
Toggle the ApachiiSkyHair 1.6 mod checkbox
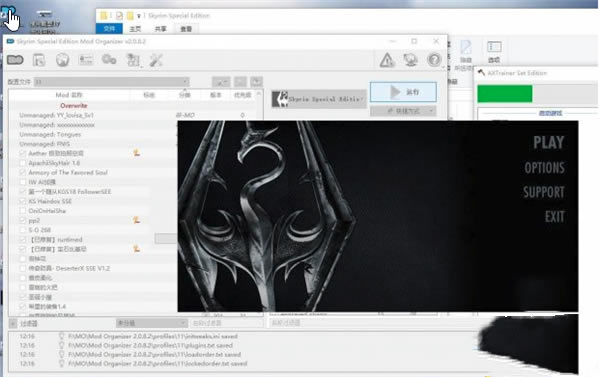click(x=23, y=163)
